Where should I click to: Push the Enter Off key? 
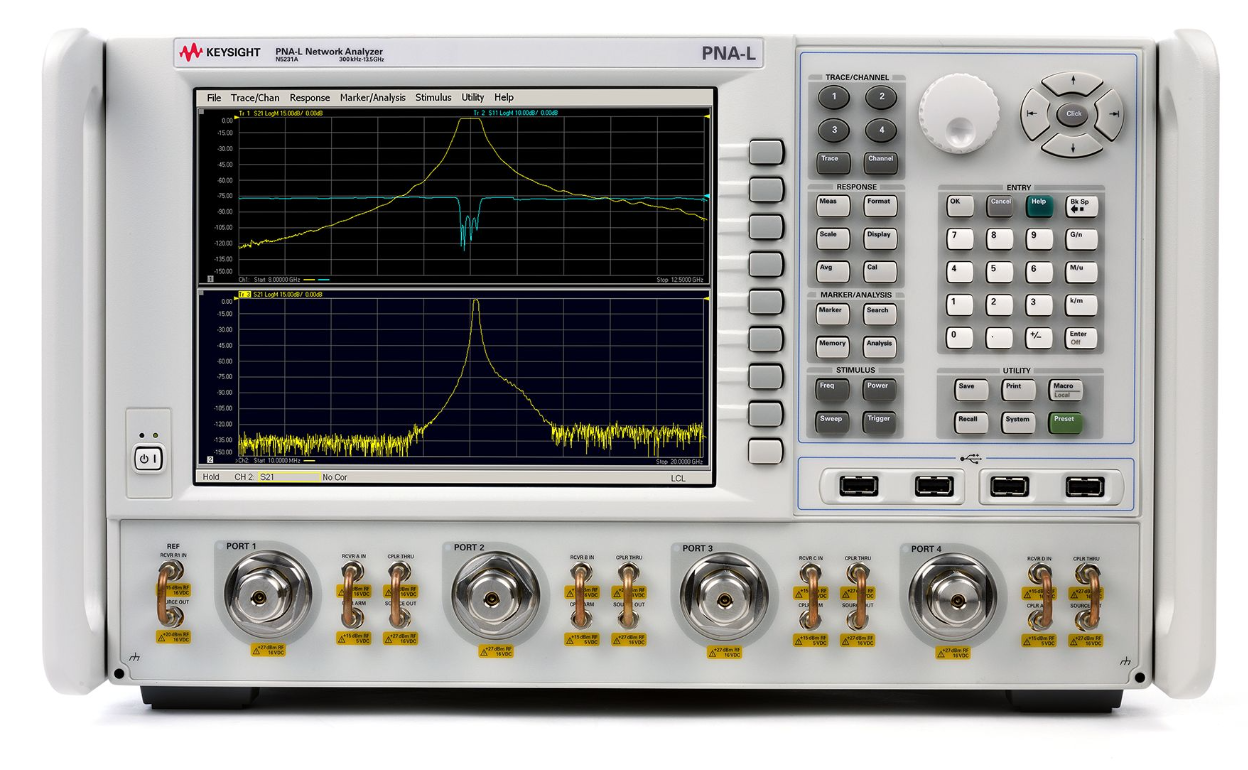point(1081,339)
